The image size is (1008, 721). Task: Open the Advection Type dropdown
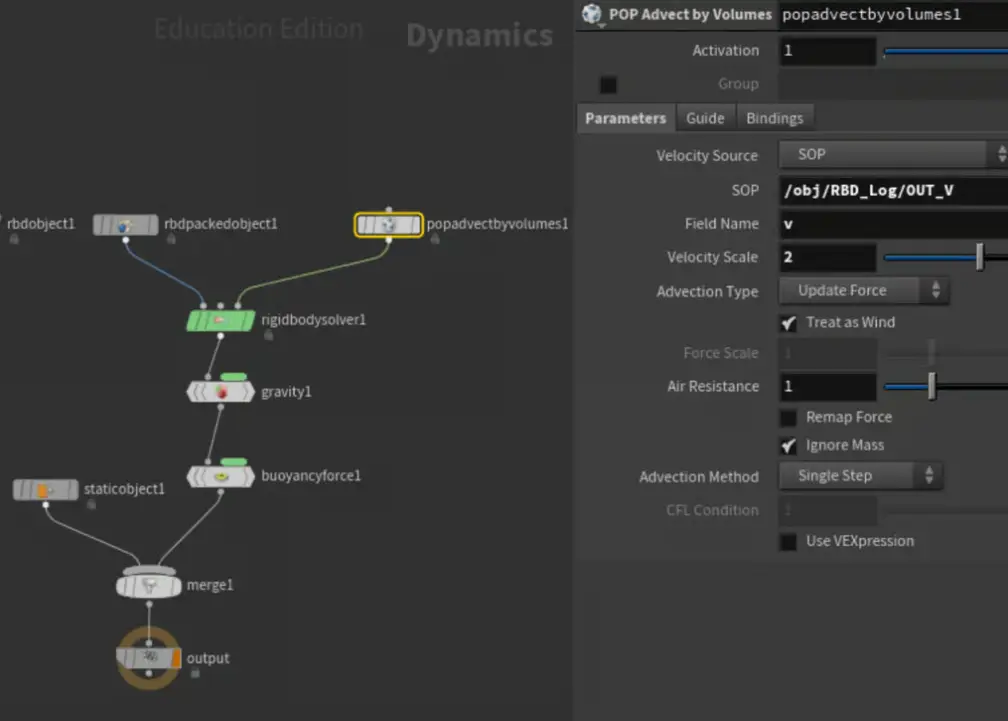[863, 291]
